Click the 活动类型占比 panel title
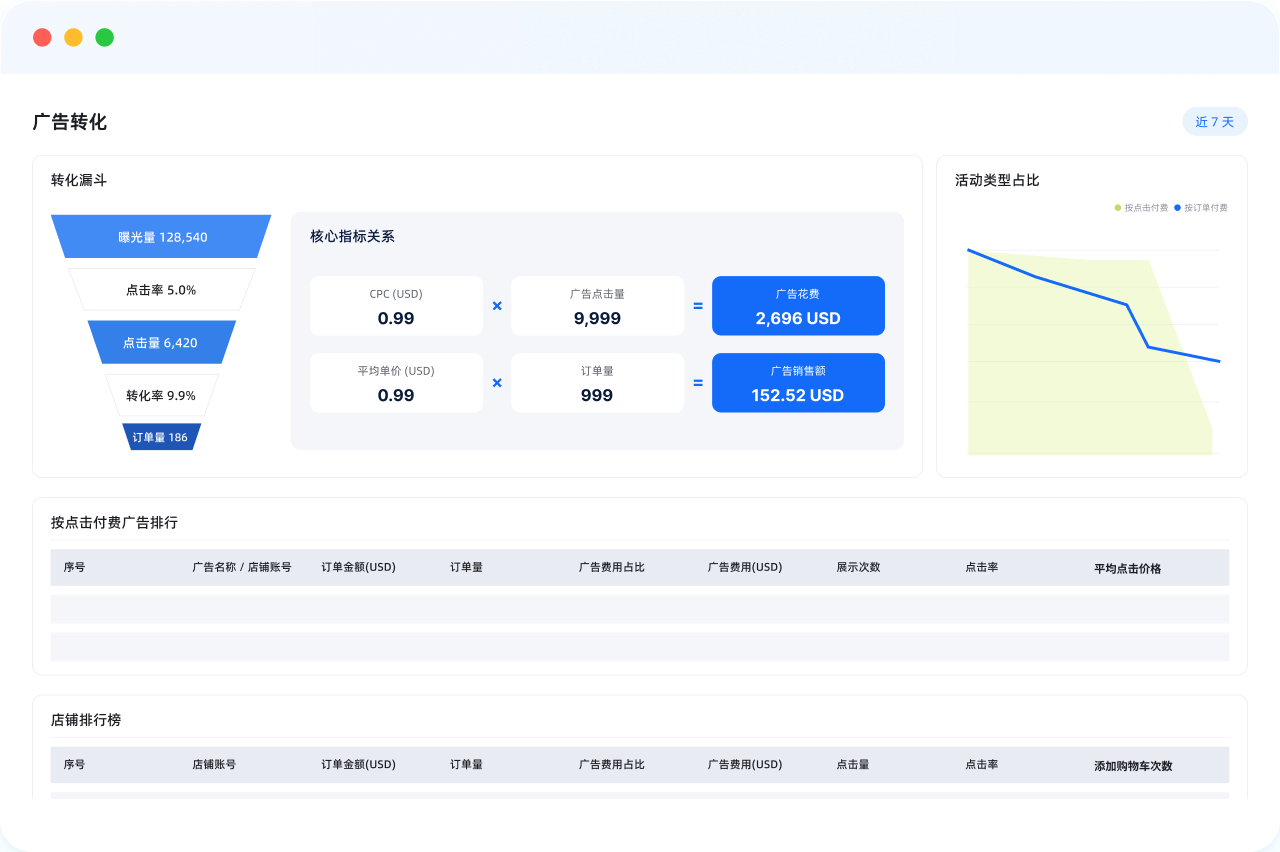The height and width of the screenshot is (852, 1280). [997, 181]
